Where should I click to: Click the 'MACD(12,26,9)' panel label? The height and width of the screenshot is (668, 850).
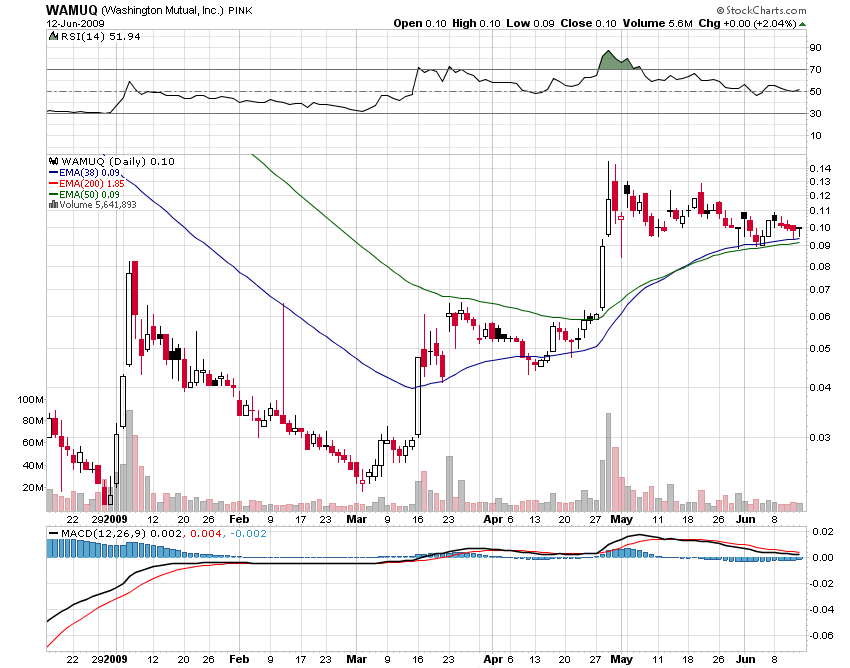coord(104,534)
